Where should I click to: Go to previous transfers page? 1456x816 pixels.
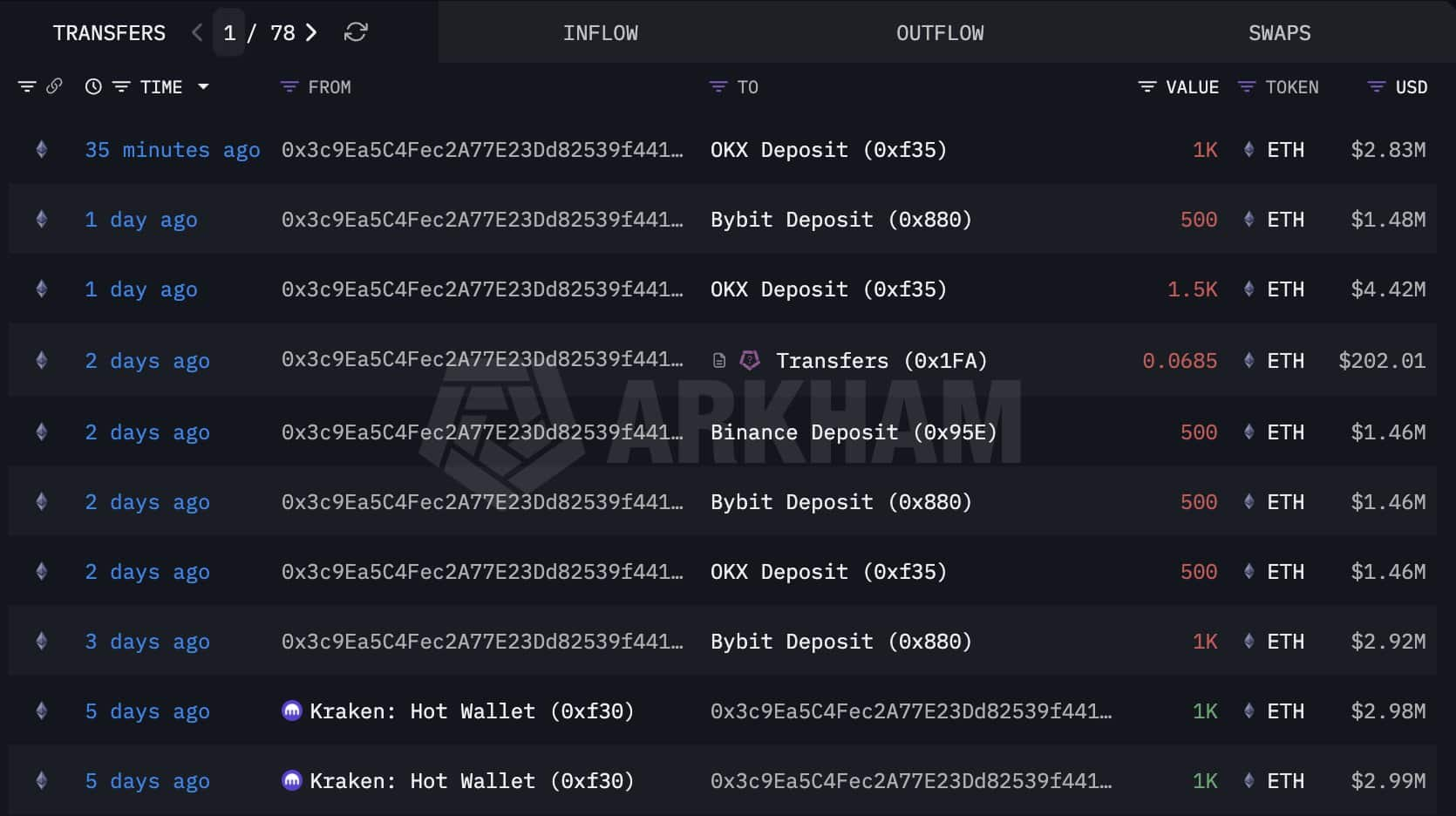point(197,33)
